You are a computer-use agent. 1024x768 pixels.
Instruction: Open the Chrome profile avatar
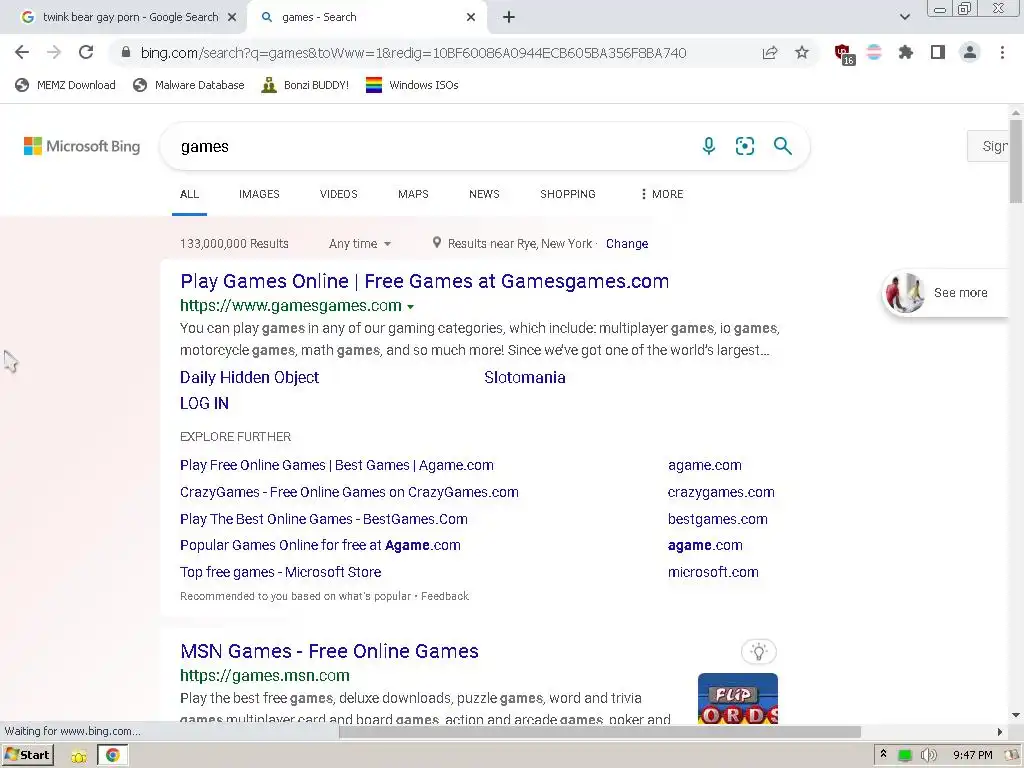coord(970,52)
